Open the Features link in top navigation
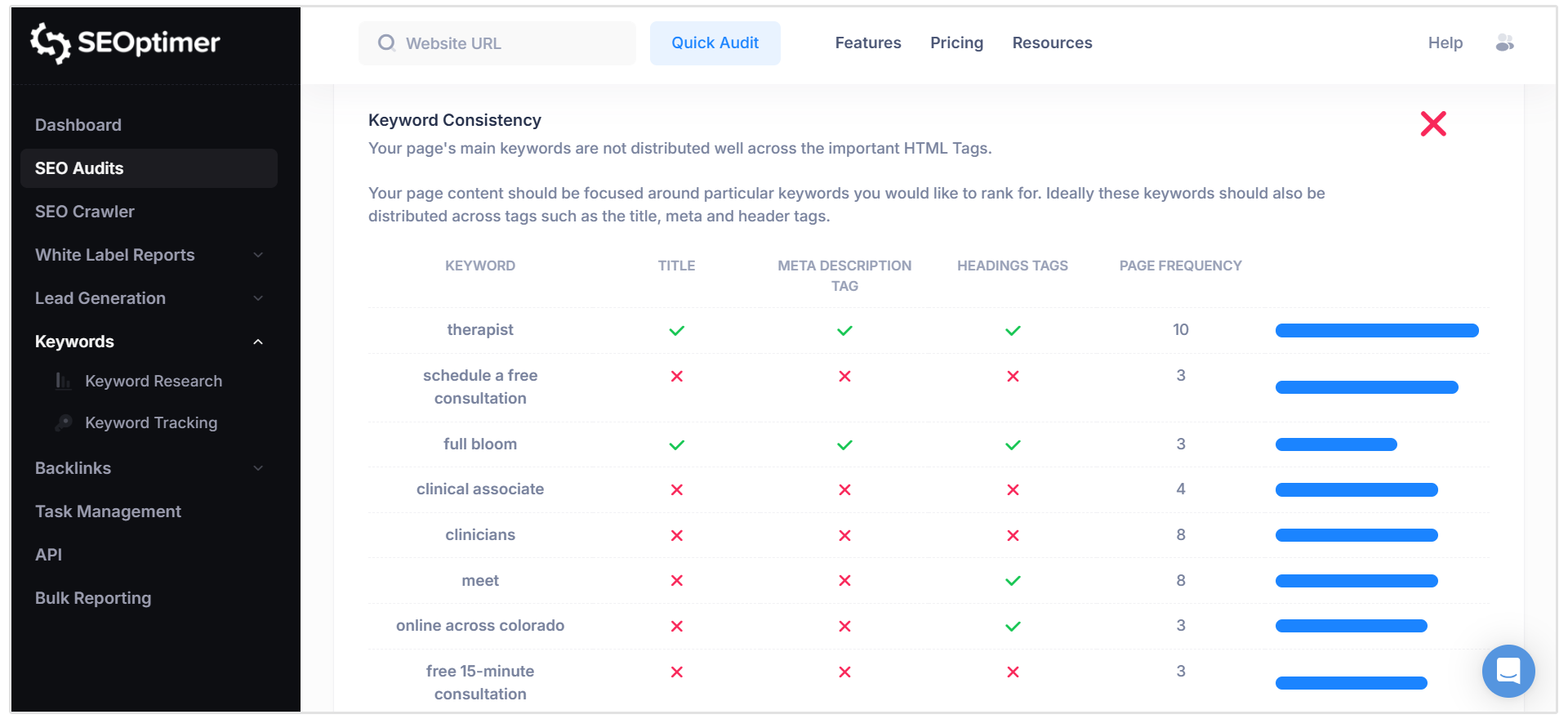 (x=868, y=42)
